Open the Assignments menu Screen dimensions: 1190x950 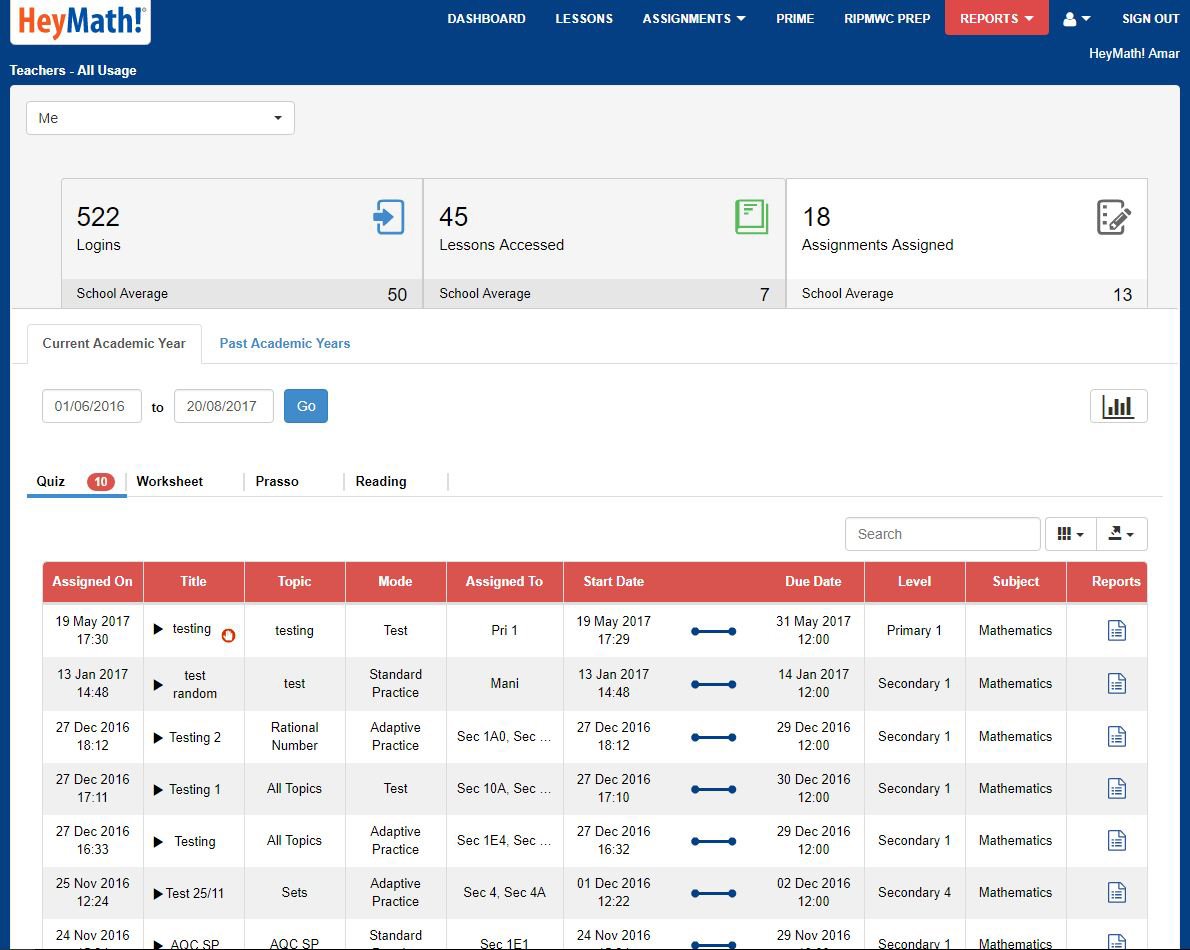point(694,19)
